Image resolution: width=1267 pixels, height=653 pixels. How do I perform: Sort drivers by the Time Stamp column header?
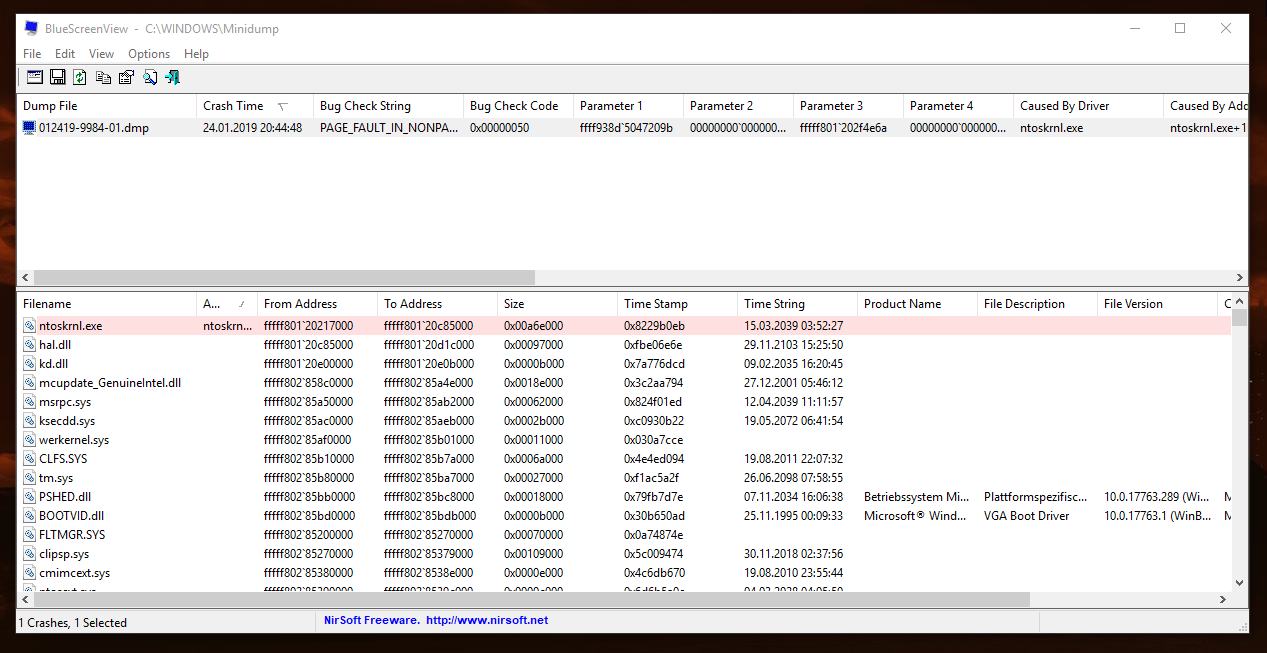677,304
